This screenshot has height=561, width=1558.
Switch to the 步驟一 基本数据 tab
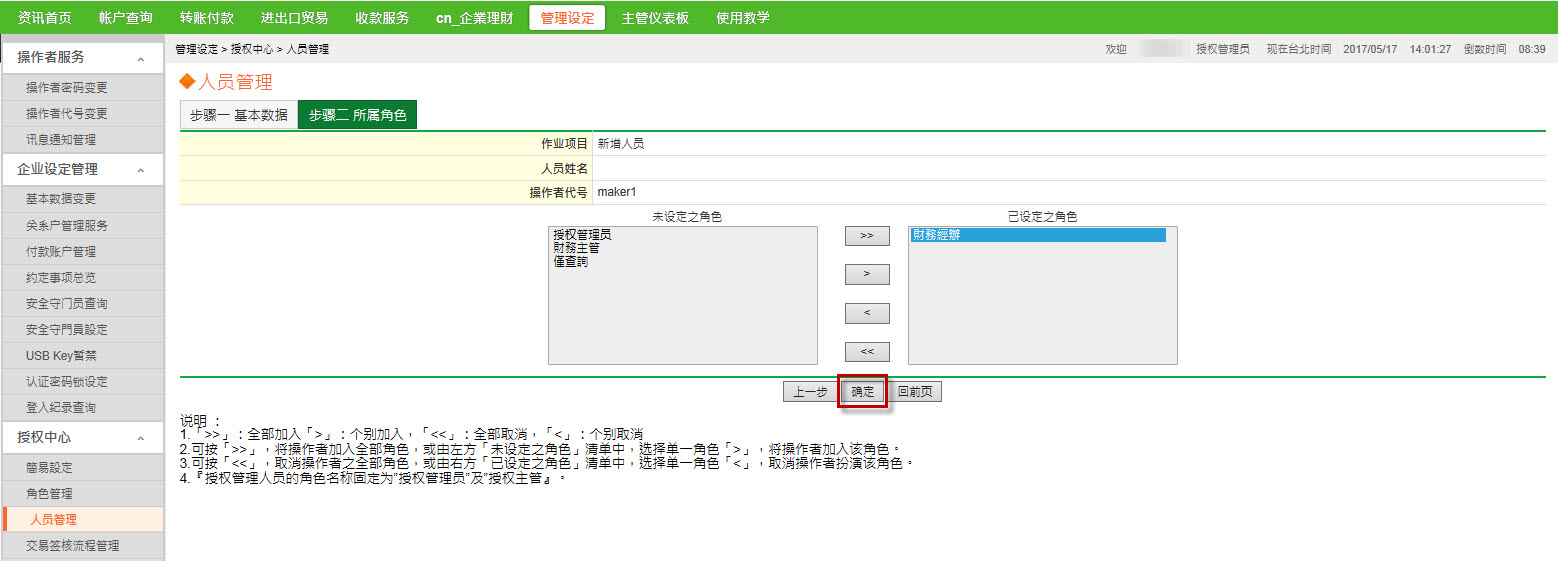click(238, 115)
